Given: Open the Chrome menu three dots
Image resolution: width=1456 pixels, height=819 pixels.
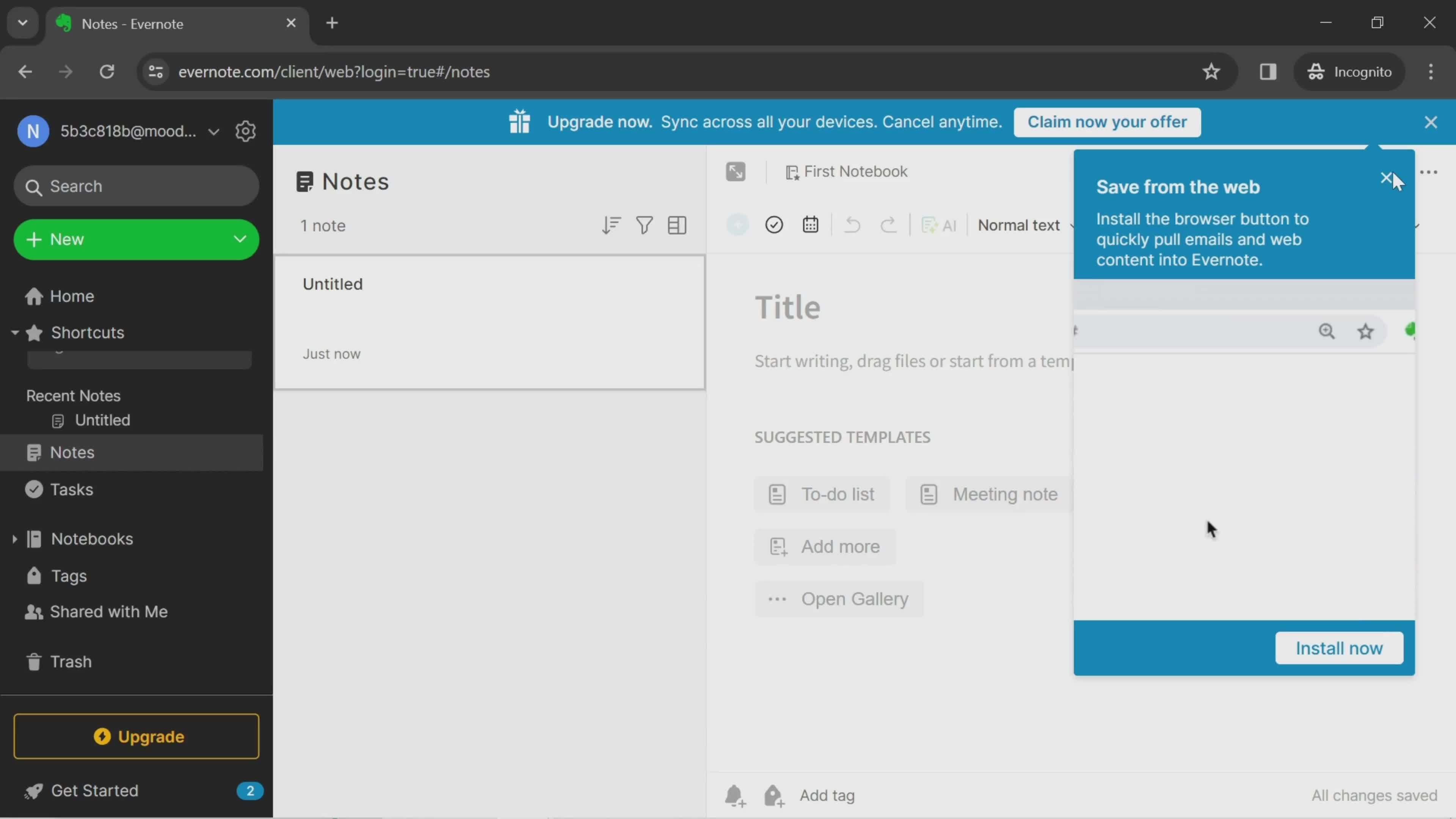Looking at the screenshot, I should [x=1431, y=72].
